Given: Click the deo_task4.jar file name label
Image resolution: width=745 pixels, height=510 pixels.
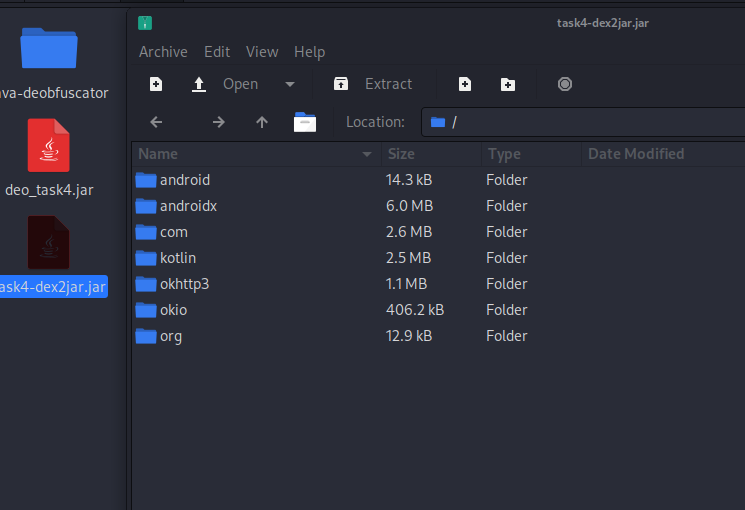Looking at the screenshot, I should [x=49, y=190].
